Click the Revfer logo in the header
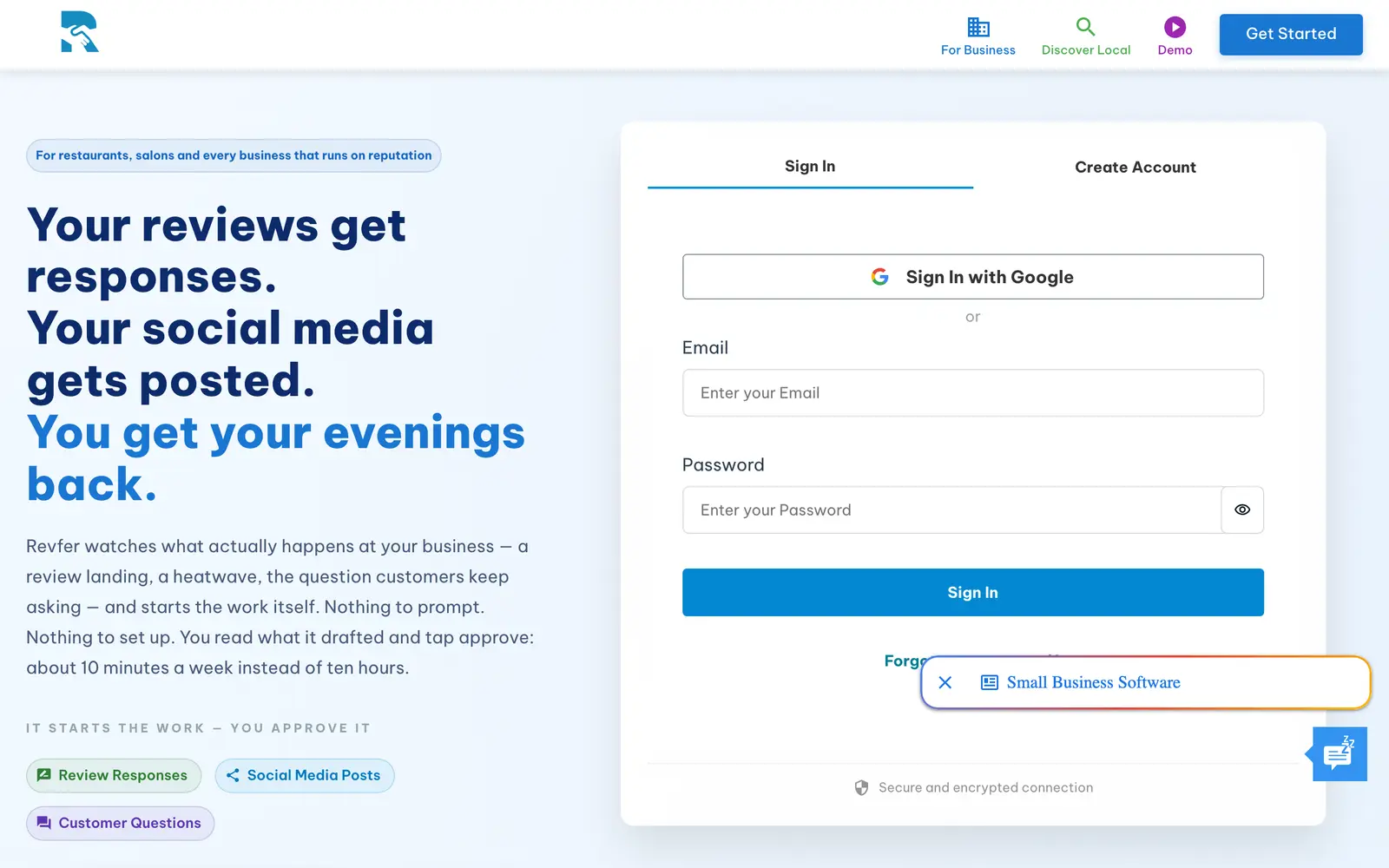Image resolution: width=1389 pixels, height=868 pixels. [80, 32]
